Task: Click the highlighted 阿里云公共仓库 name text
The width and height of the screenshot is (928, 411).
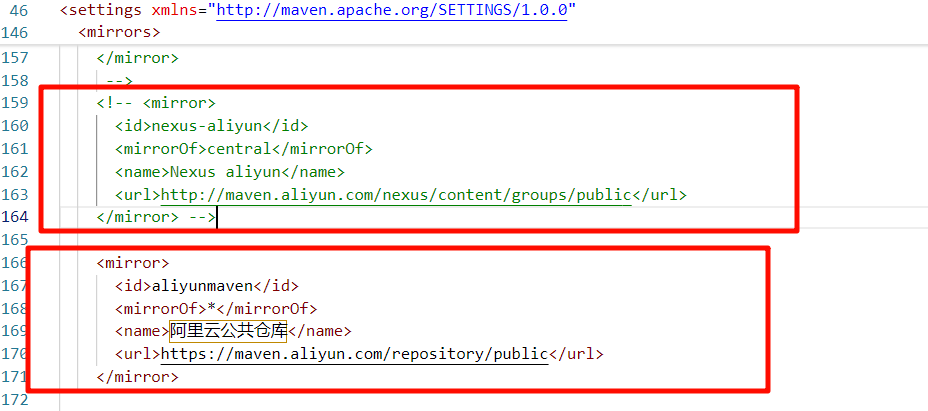Action: [228, 331]
